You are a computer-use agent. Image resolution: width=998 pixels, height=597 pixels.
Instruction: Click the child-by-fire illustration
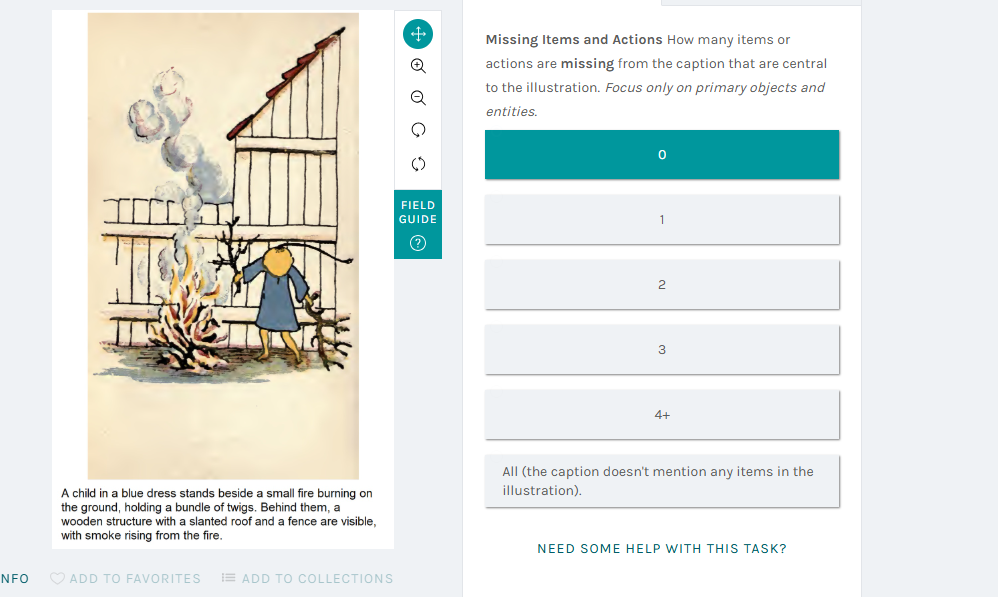(223, 246)
